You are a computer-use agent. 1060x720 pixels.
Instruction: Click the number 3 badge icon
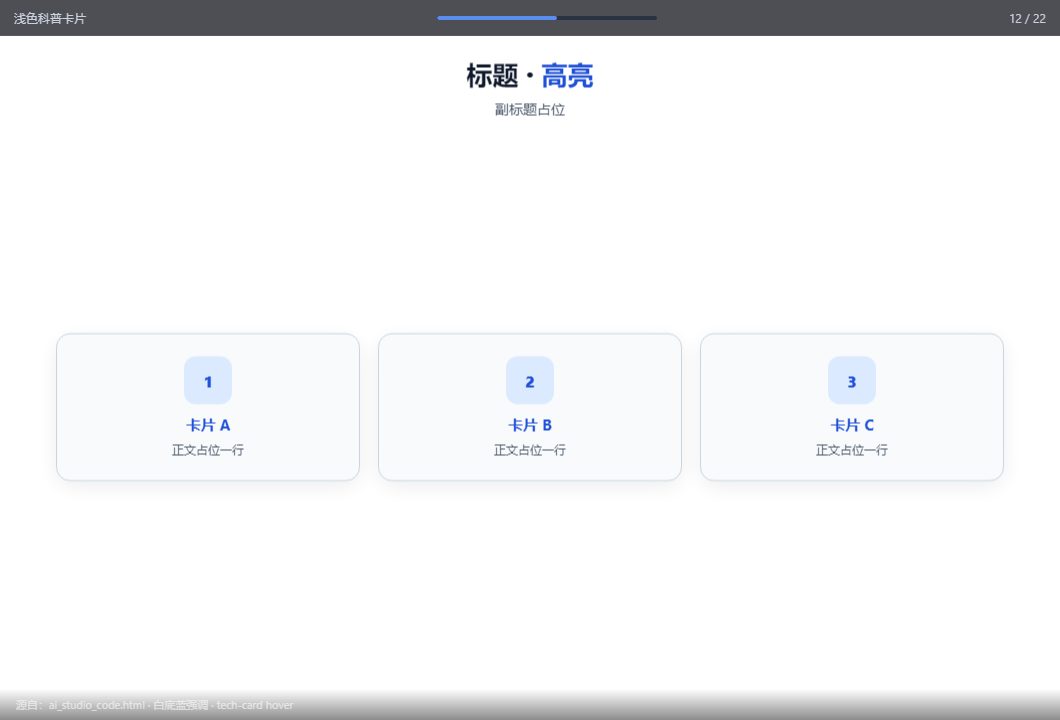(851, 381)
